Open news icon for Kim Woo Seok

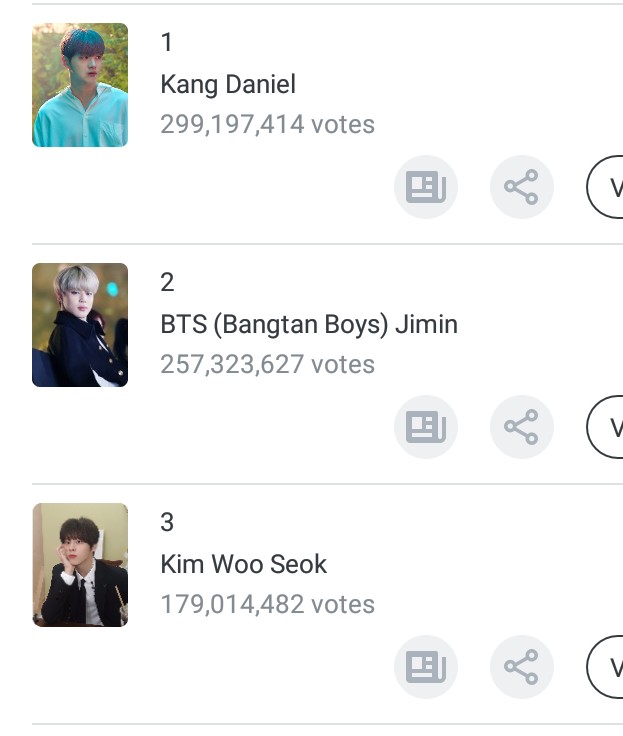(426, 667)
